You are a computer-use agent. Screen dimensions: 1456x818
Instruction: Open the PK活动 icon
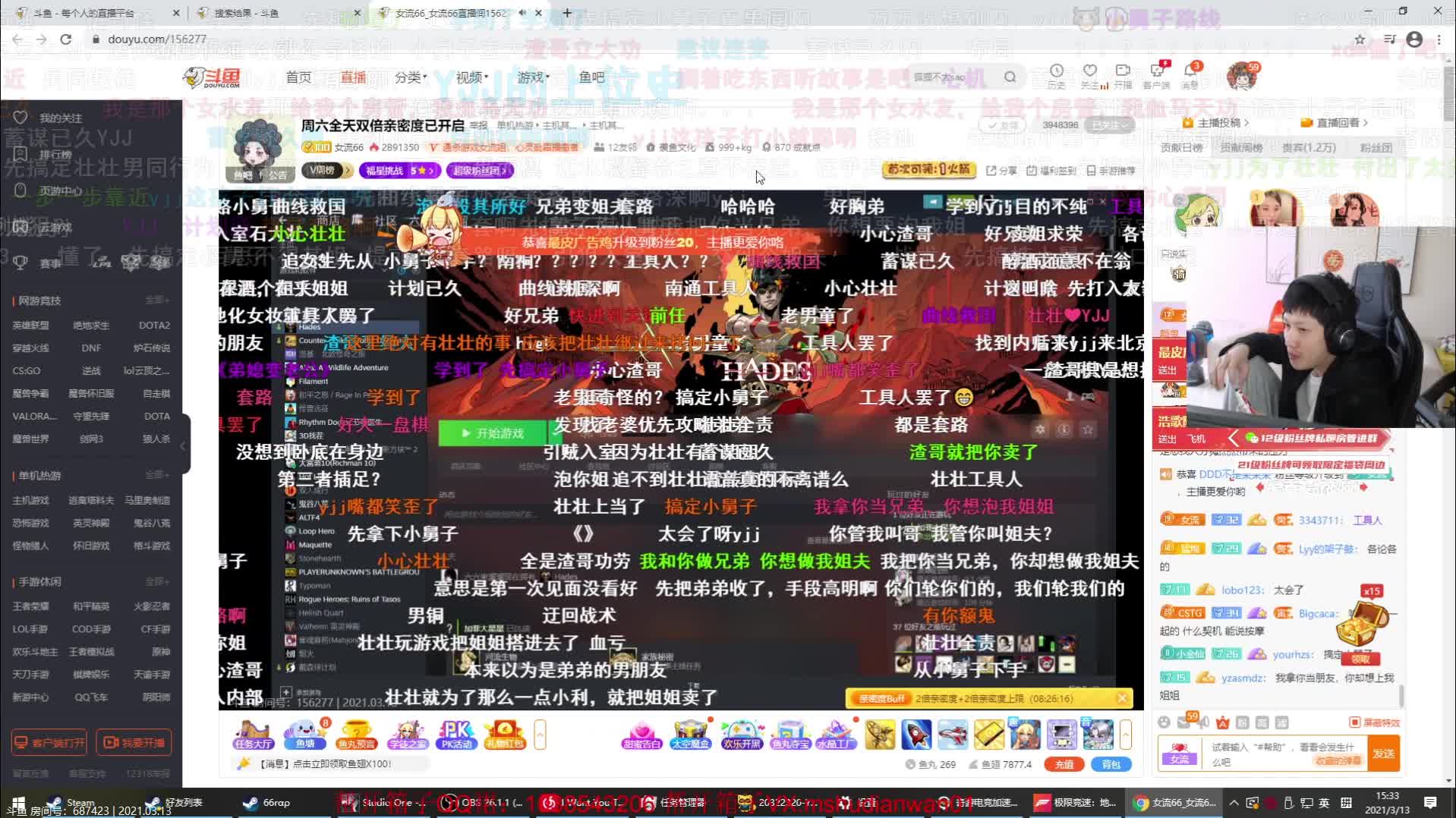click(x=456, y=734)
